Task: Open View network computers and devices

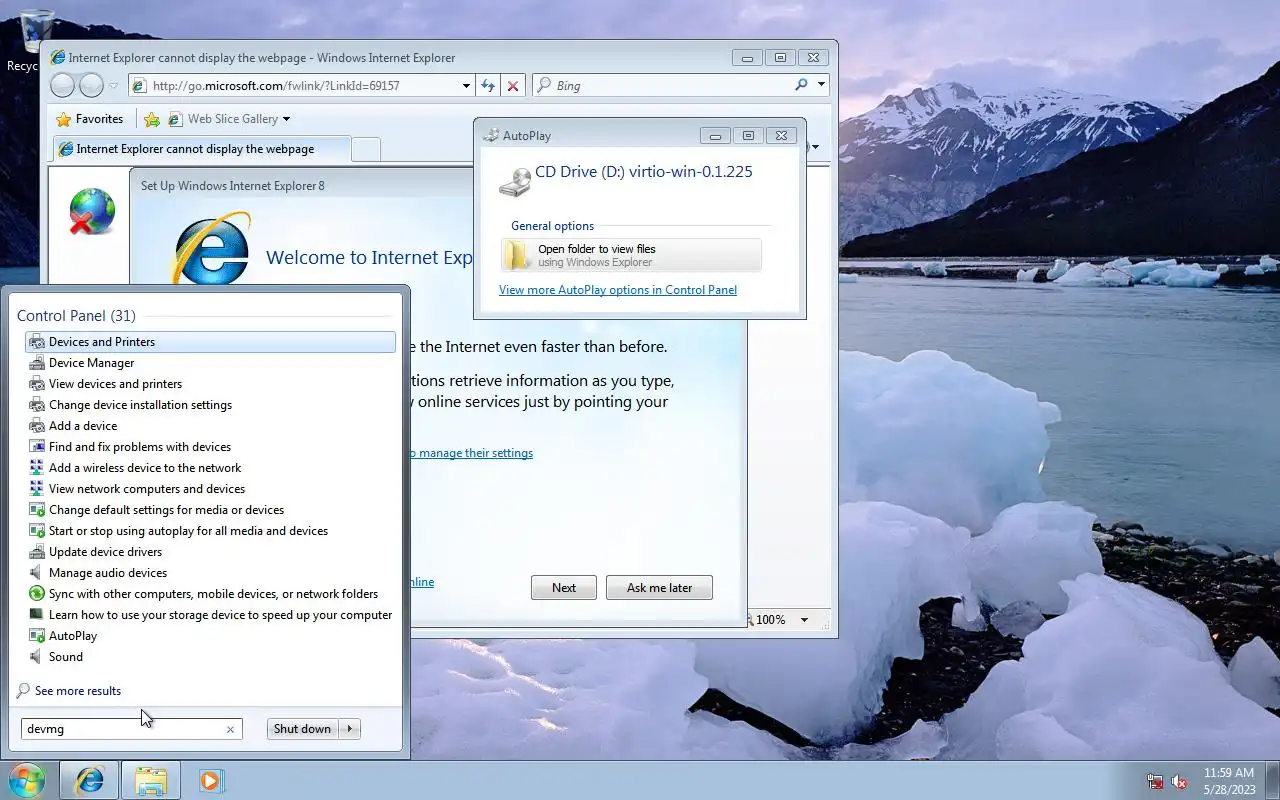Action: 210,489
